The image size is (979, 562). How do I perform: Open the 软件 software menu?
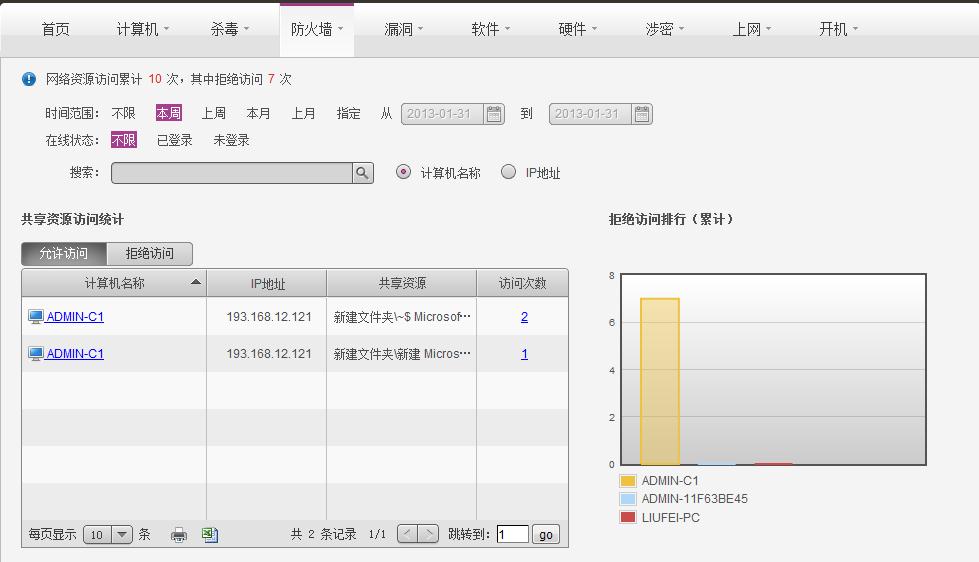[490, 29]
